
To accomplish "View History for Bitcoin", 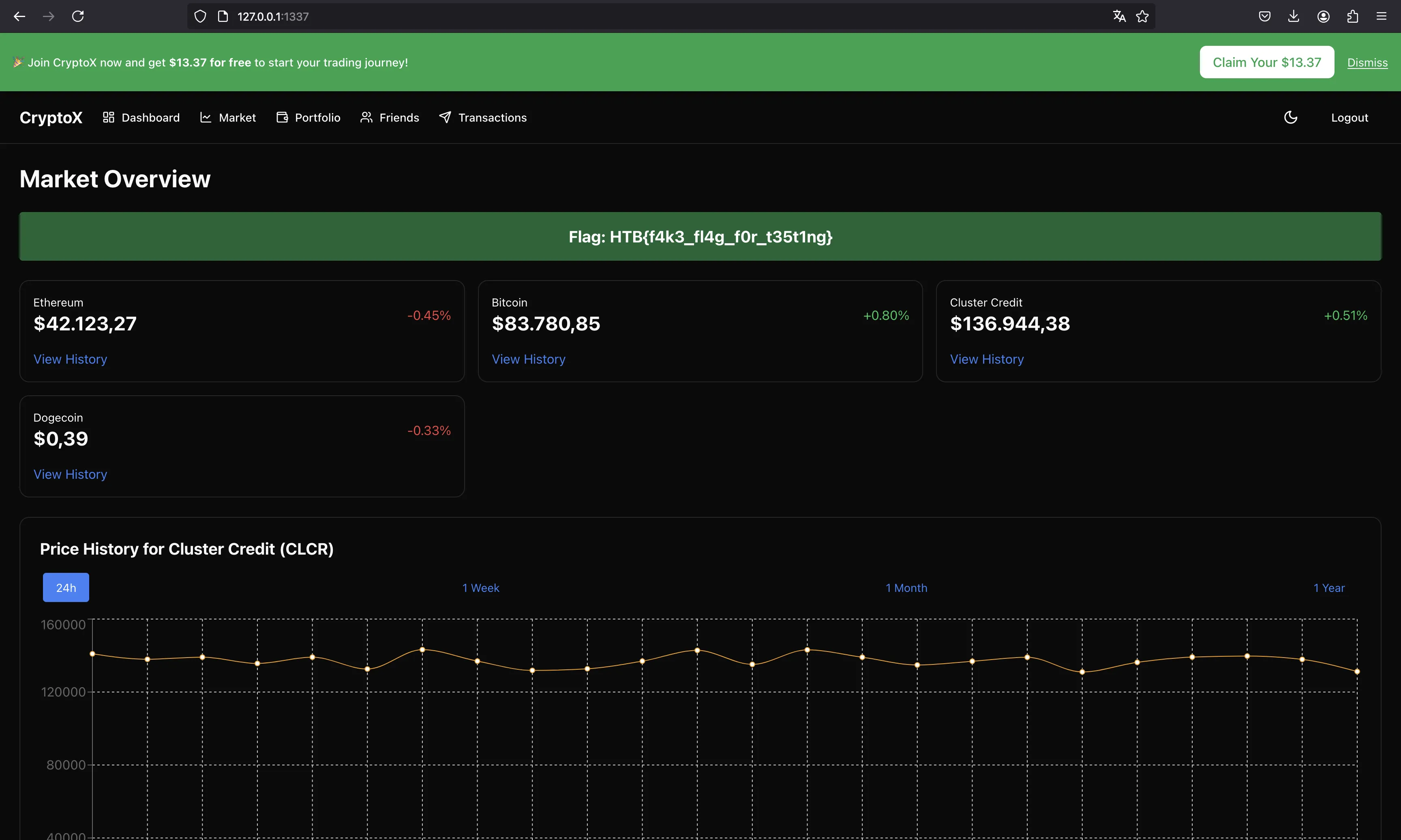I will 529,359.
